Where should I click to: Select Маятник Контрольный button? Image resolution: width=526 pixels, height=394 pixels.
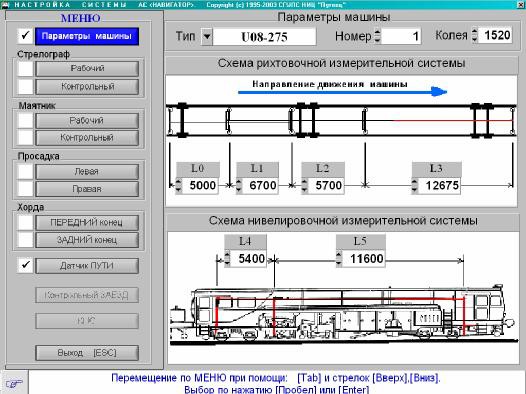pos(87,137)
